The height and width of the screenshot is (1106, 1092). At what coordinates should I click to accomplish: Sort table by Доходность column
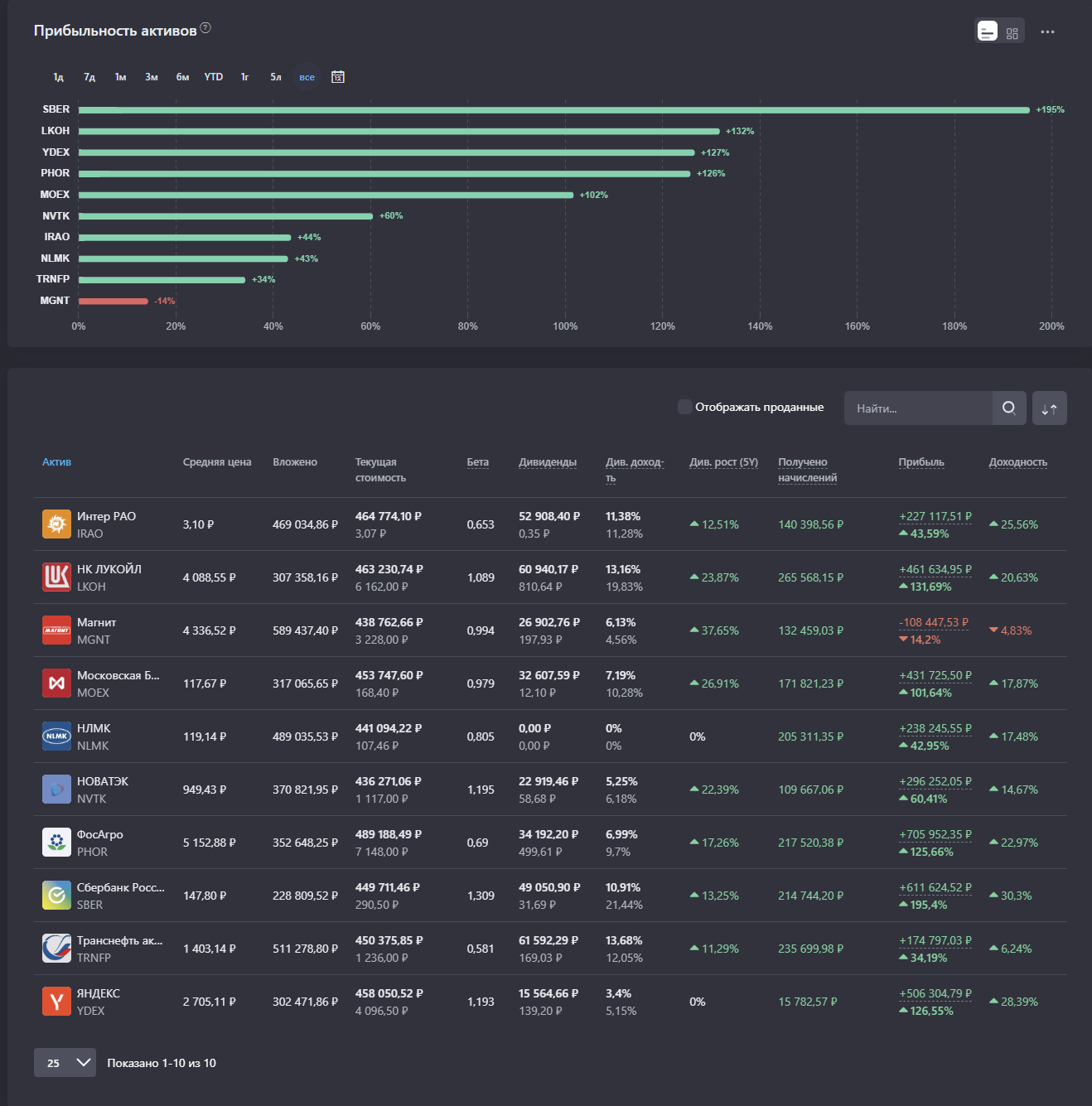pyautogui.click(x=1018, y=462)
